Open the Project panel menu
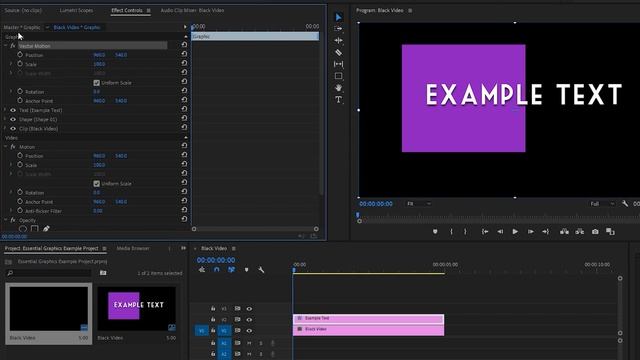 (104, 248)
